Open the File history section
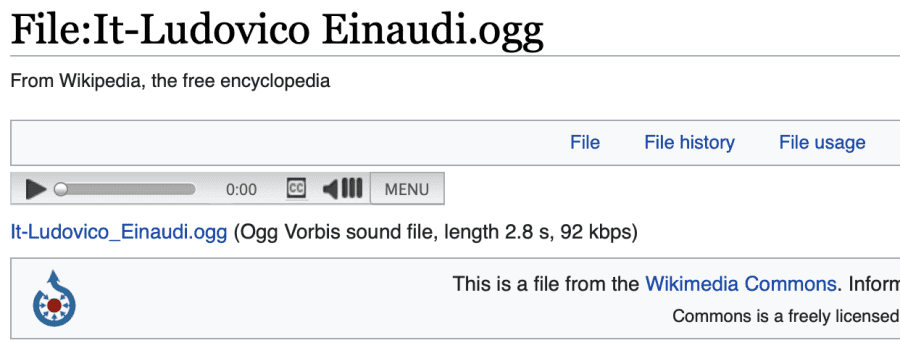Image resolution: width=900 pixels, height=364 pixels. 689,142
